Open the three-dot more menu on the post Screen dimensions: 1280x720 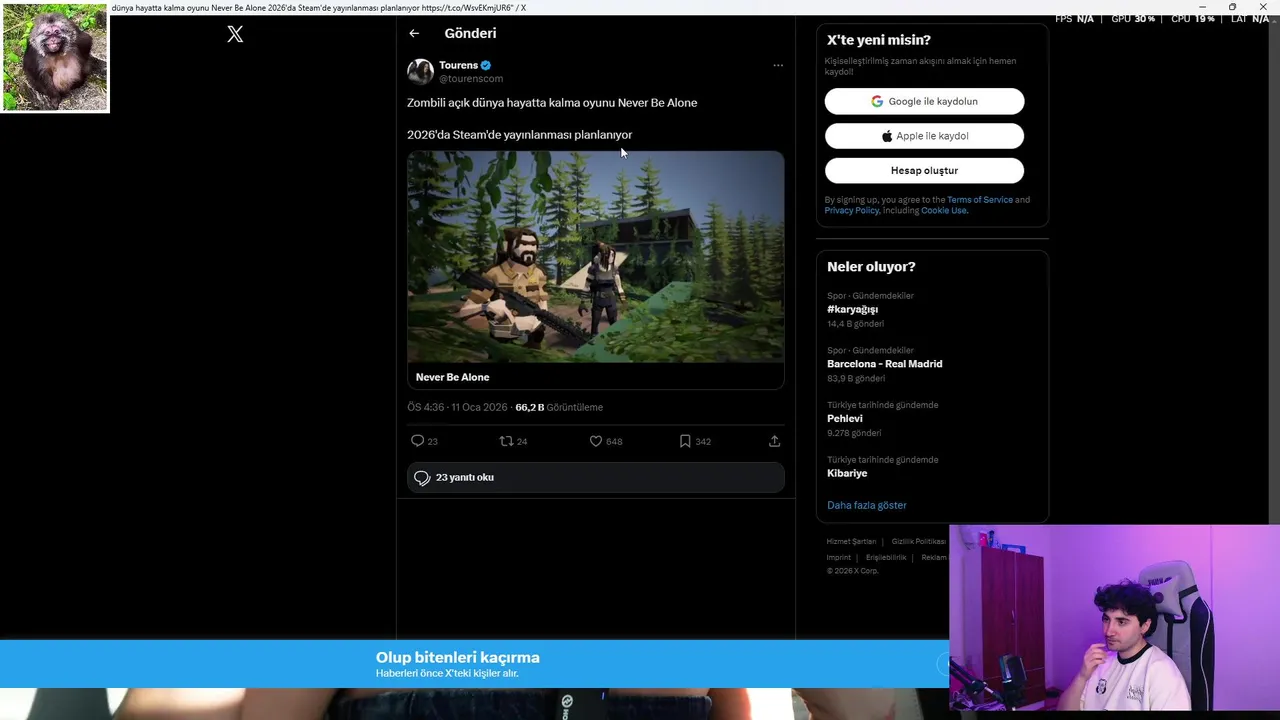point(778,65)
